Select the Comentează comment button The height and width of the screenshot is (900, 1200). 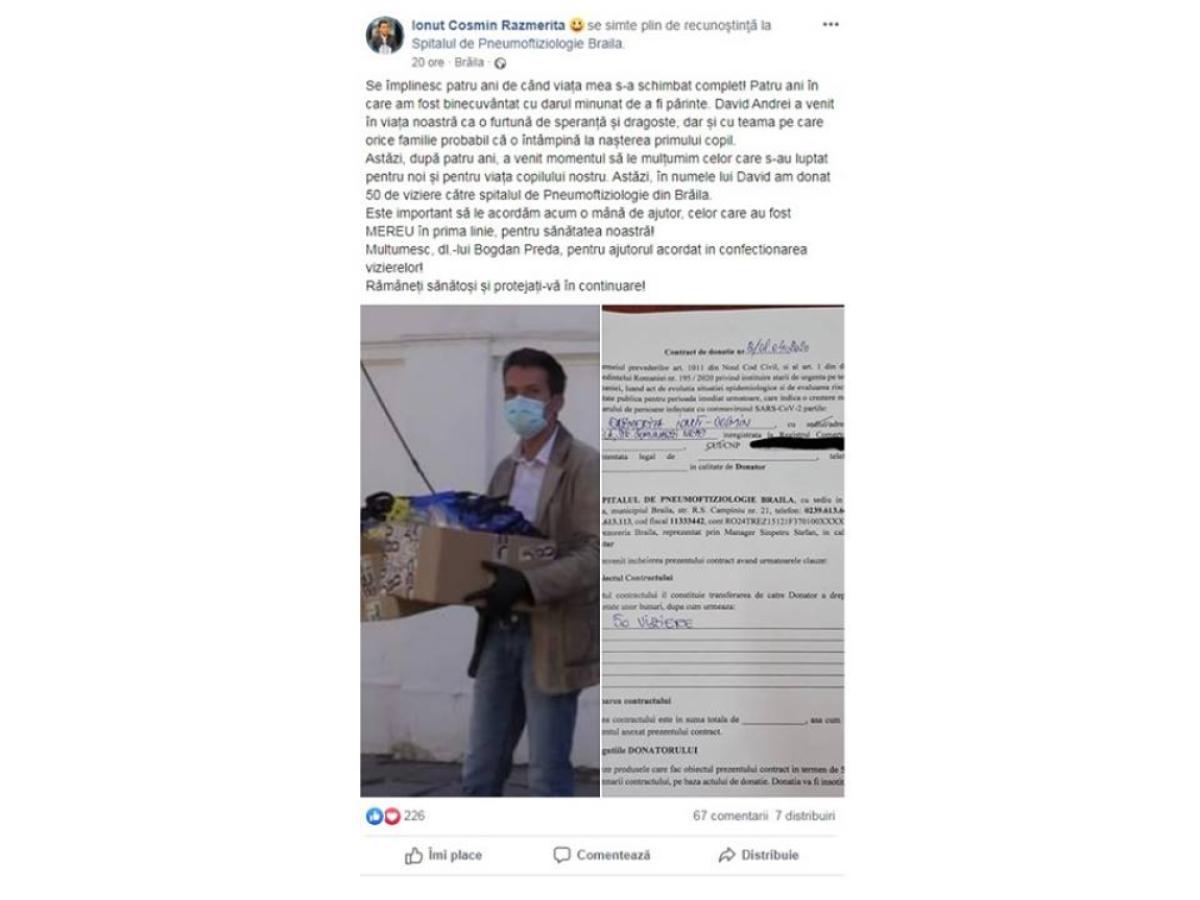click(x=602, y=855)
